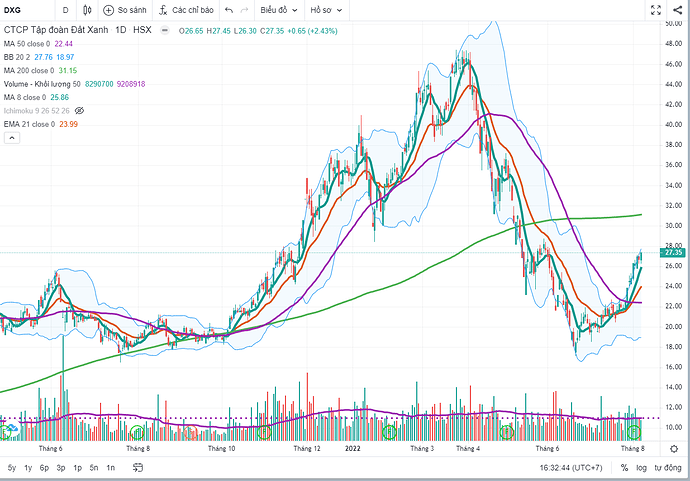This screenshot has height=481, width=690.
Task: Share the chart via share icon
Action: [x=678, y=10]
